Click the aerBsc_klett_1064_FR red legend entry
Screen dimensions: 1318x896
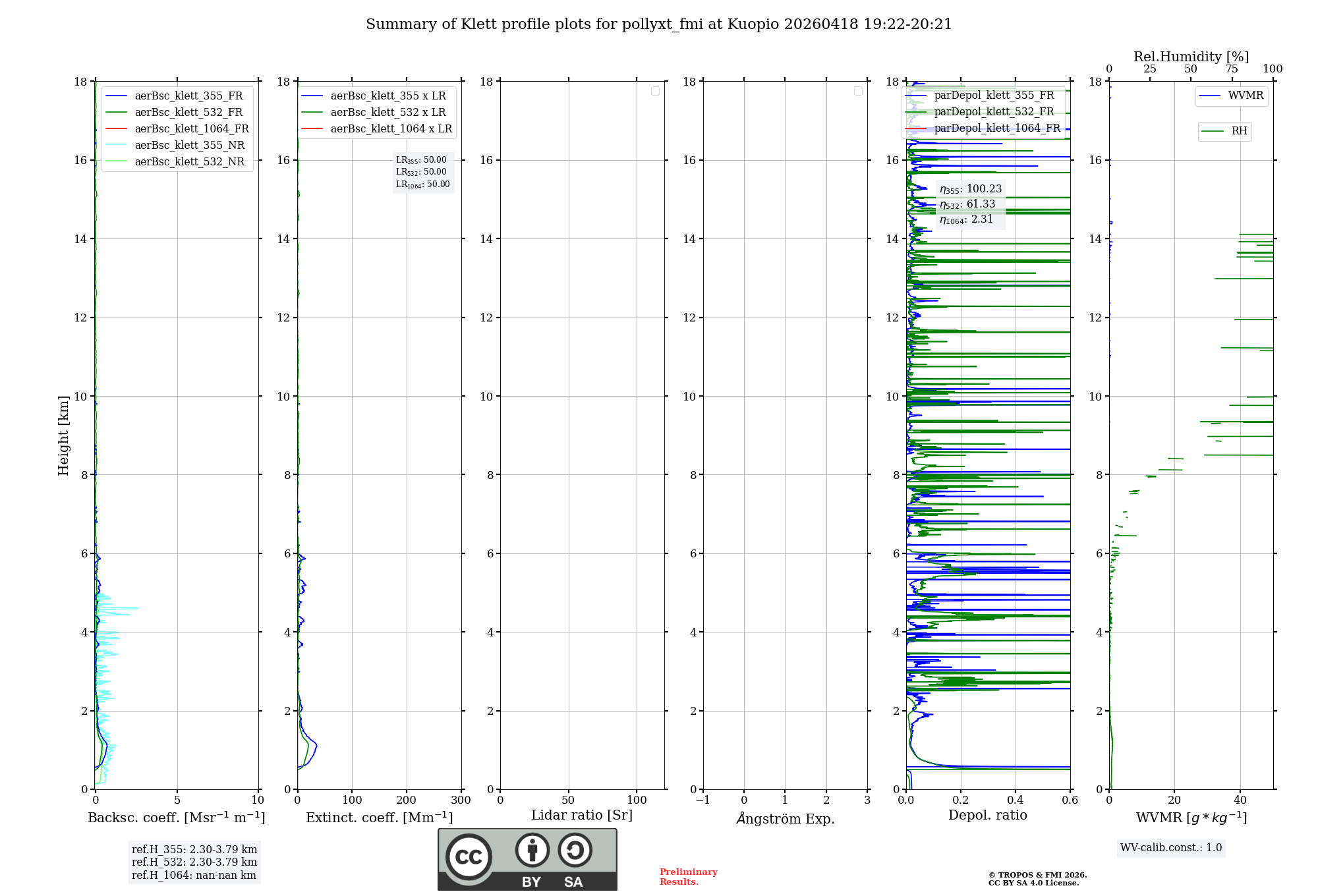(x=191, y=128)
